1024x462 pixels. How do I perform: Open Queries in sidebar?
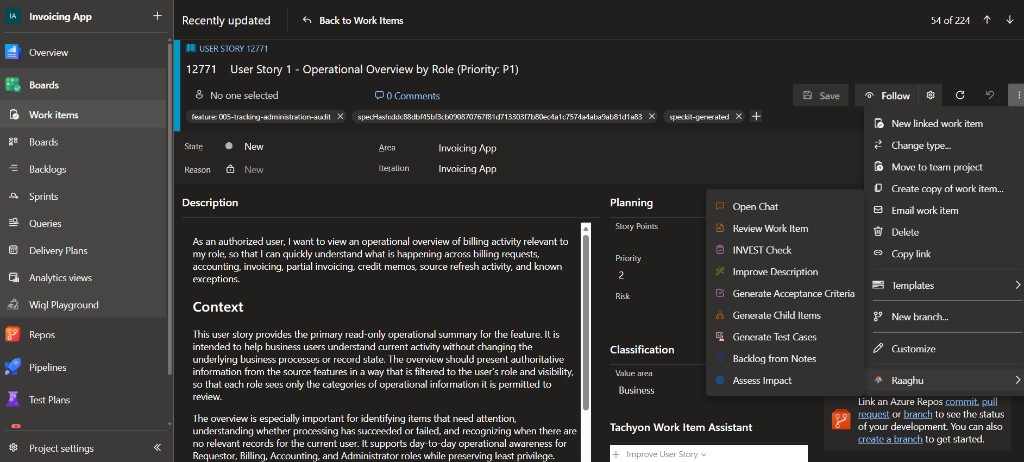(44, 223)
